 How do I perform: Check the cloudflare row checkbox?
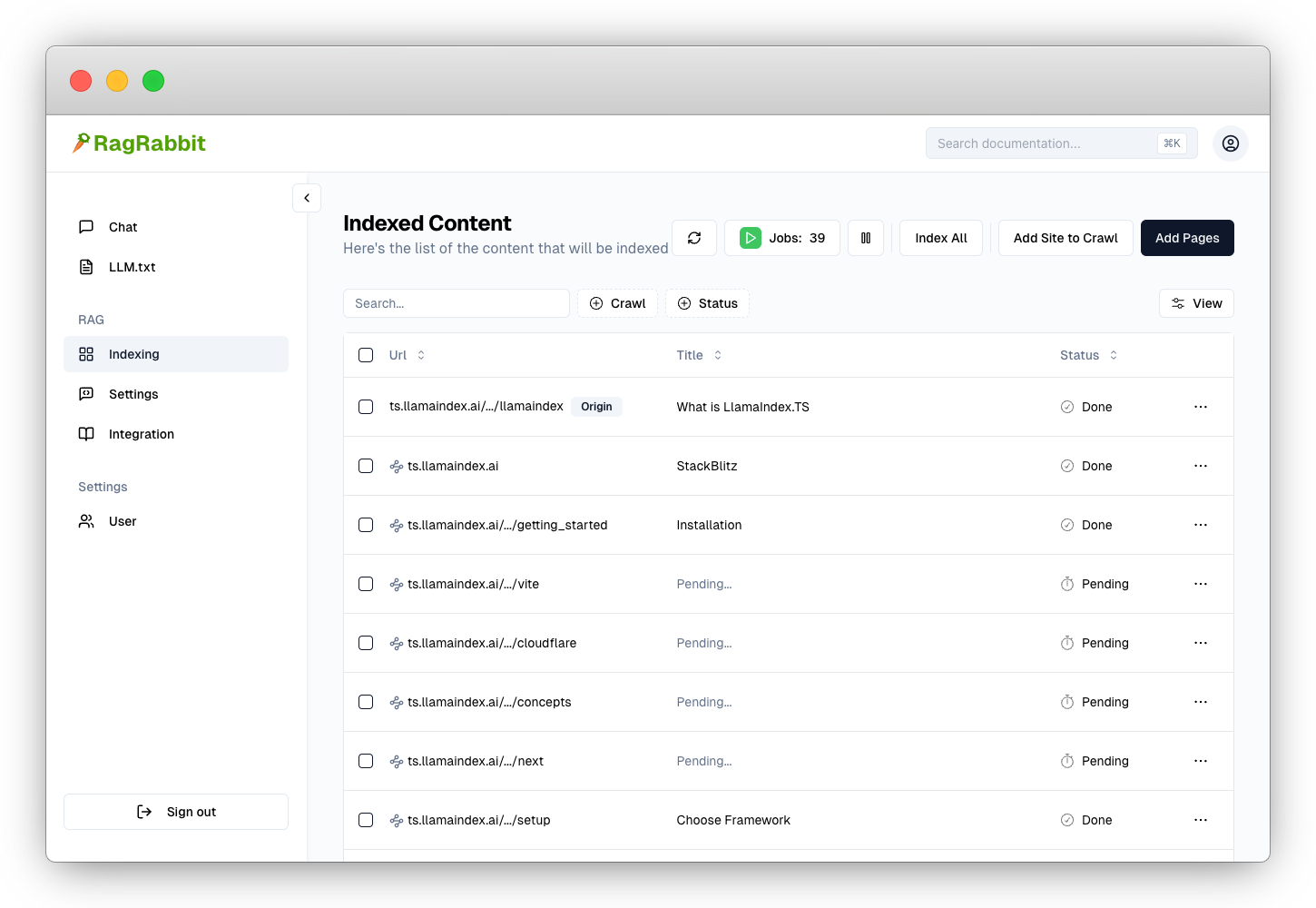pyautogui.click(x=366, y=643)
